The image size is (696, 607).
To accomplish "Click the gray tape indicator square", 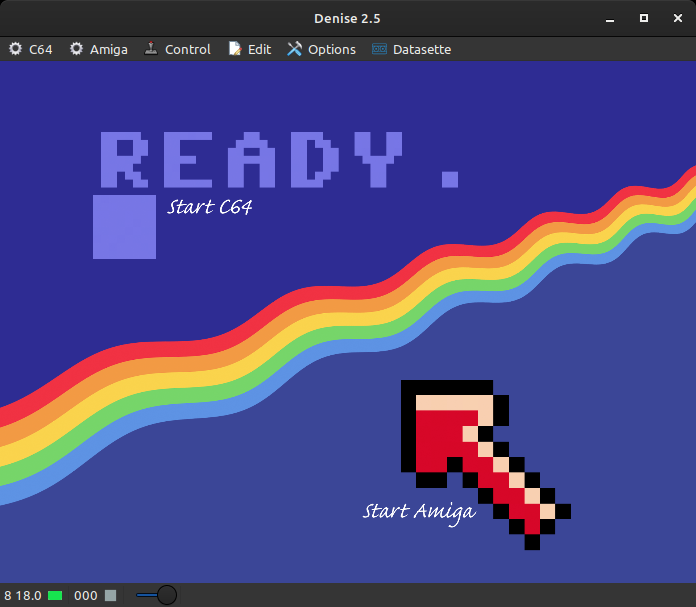I will pyautogui.click(x=111, y=595).
